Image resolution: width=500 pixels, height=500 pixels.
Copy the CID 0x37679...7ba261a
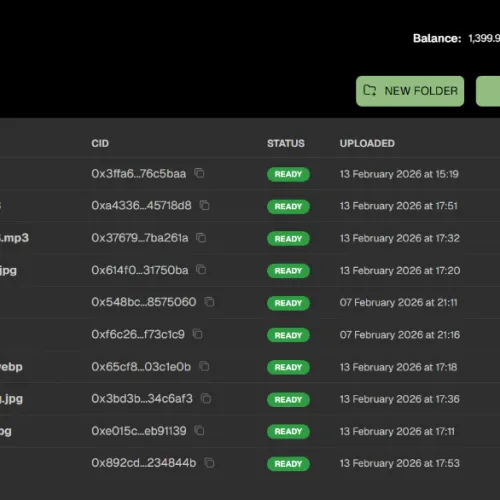(201, 238)
